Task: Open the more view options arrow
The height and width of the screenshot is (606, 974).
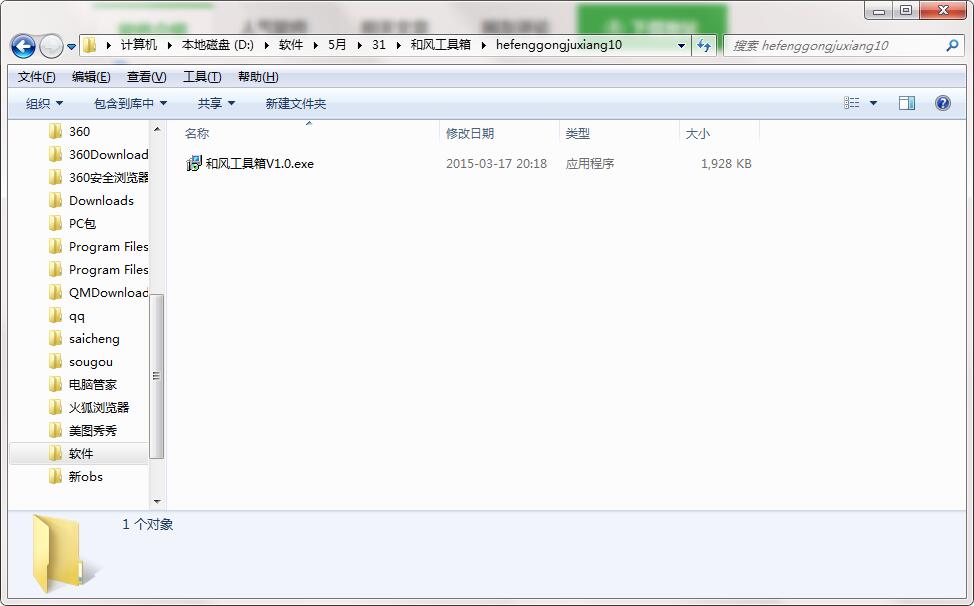Action: 873,103
